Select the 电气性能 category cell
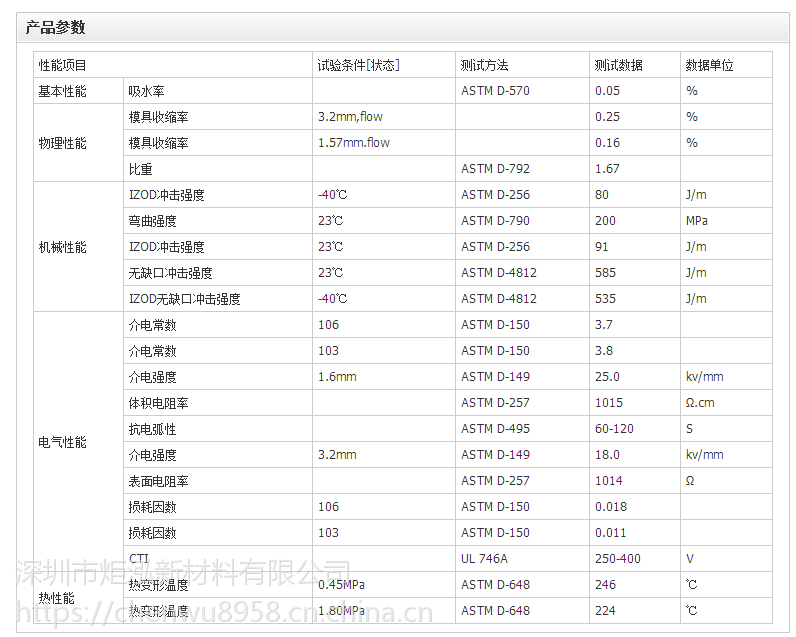The width and height of the screenshot is (796, 637). [63, 442]
